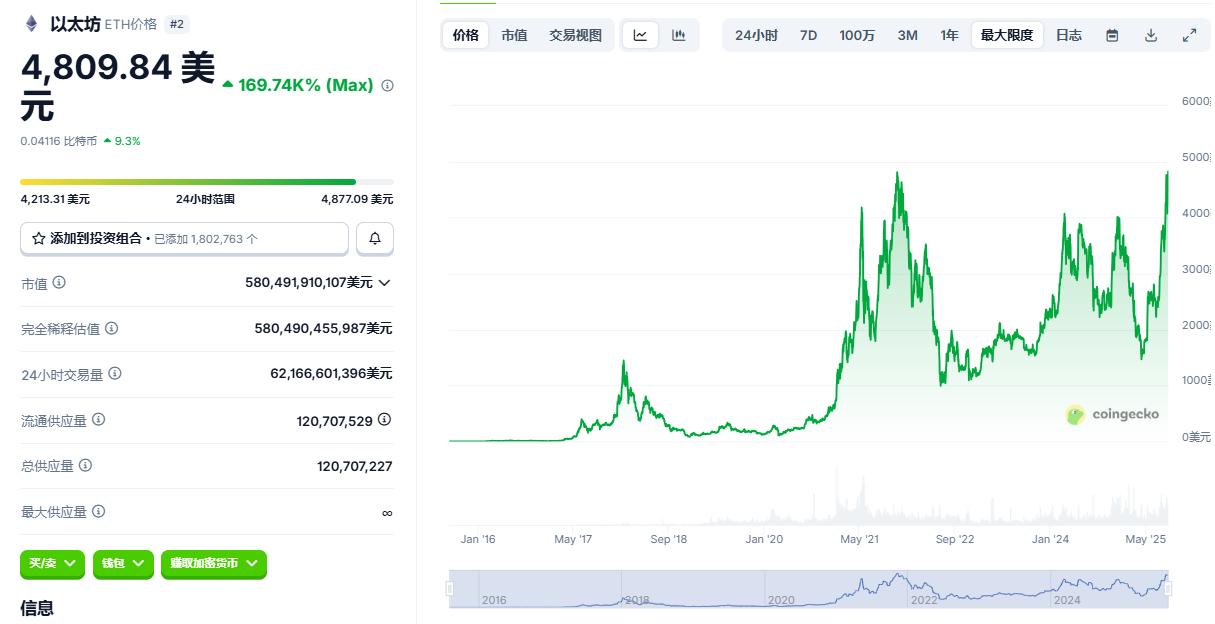Switch to the 市值 tab

click(514, 34)
